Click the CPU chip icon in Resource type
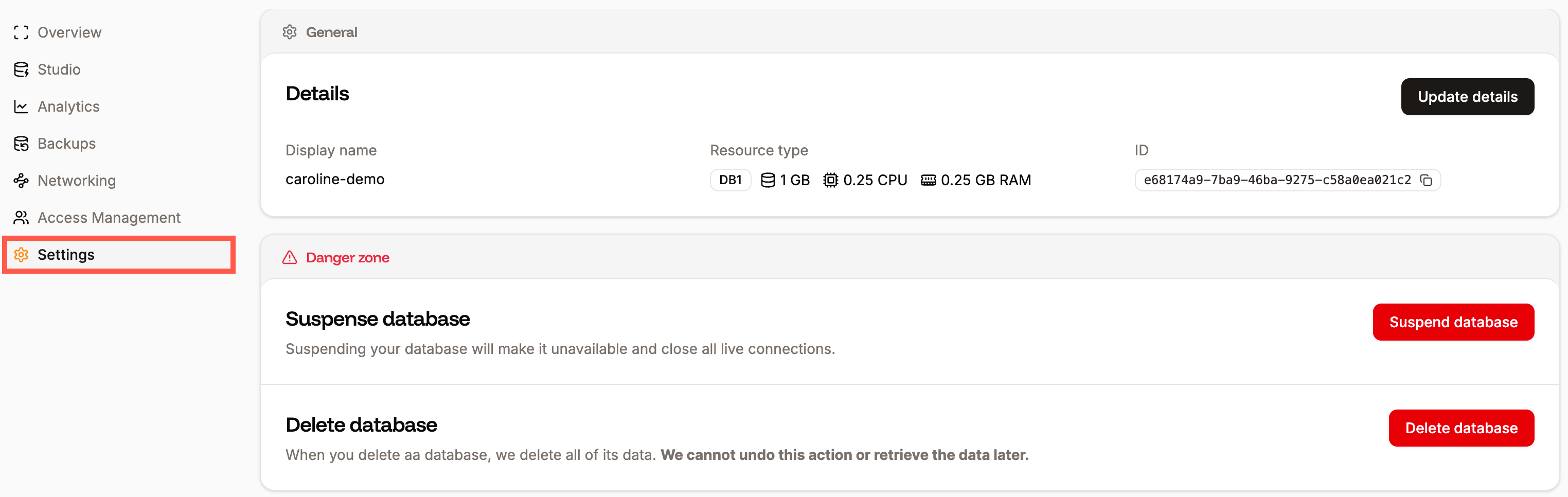The image size is (1568, 497). point(831,180)
